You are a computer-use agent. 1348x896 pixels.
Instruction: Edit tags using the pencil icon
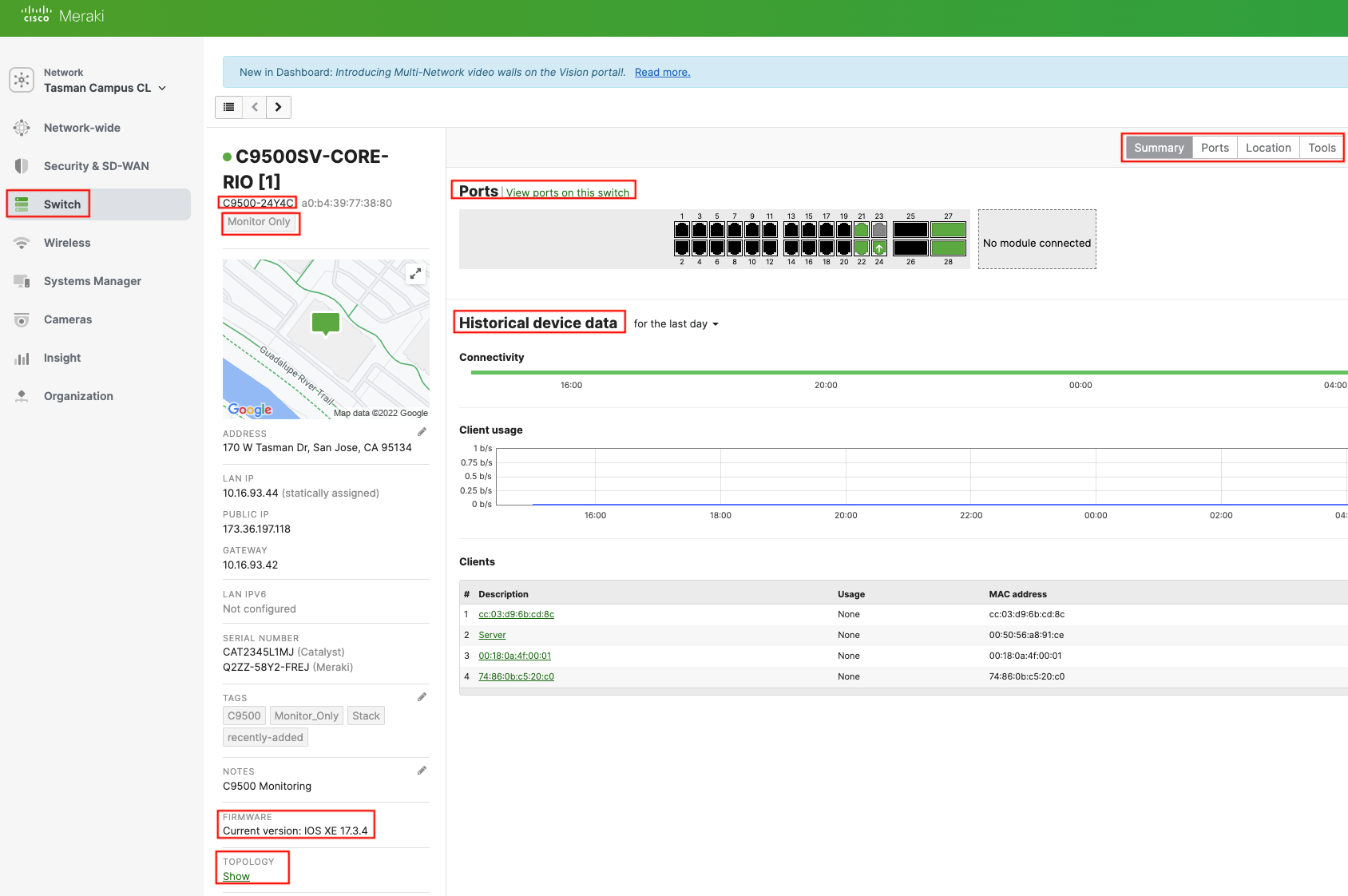click(422, 697)
